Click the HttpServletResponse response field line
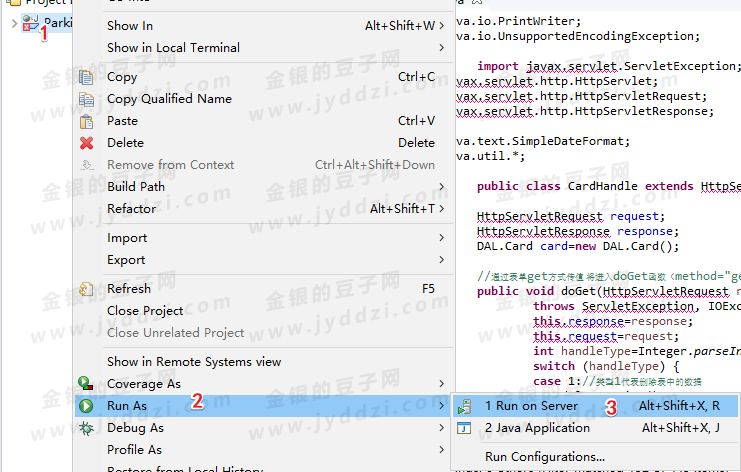 578,232
